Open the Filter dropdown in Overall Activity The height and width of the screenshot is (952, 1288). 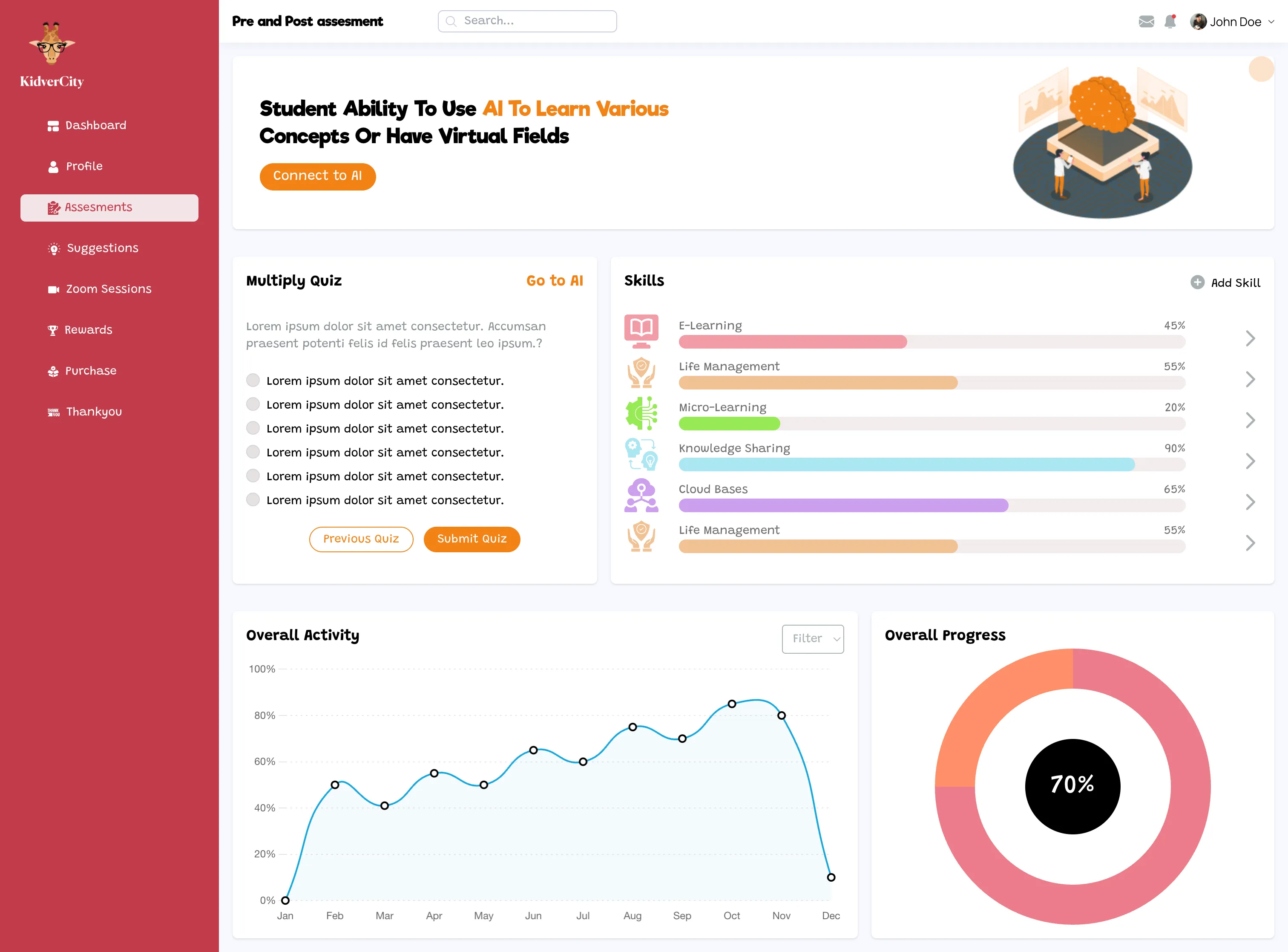(812, 638)
